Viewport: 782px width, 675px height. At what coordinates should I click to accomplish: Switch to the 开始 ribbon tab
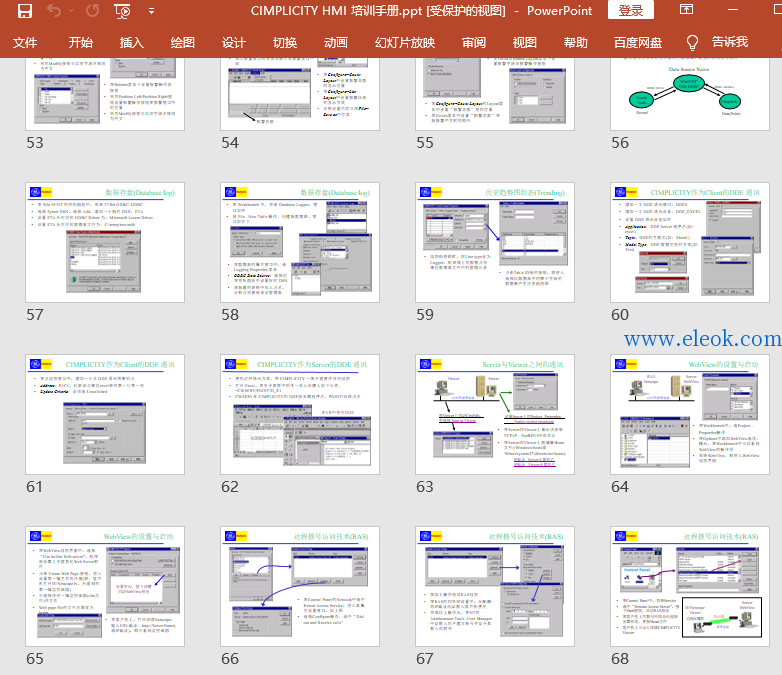[x=81, y=43]
